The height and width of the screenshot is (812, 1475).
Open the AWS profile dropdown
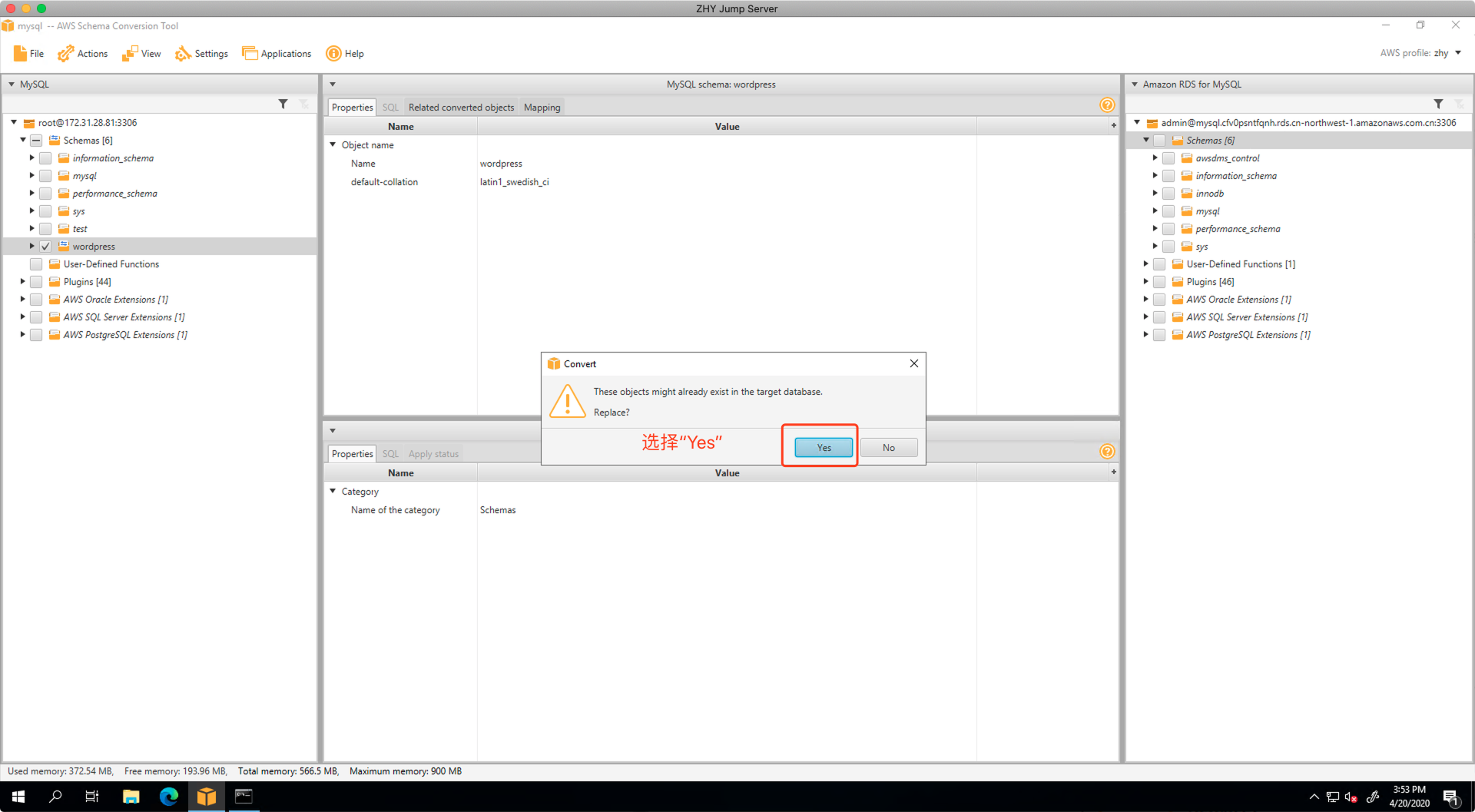(1457, 53)
